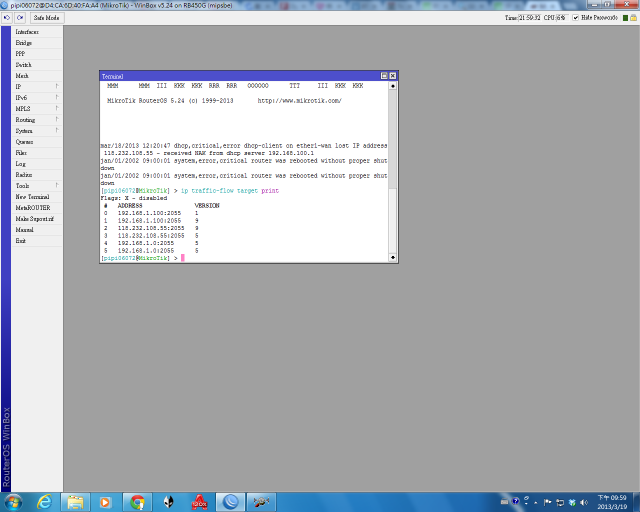This screenshot has width=640, height=512.
Task: Launch Internet Explorer from taskbar
Action: (44, 502)
